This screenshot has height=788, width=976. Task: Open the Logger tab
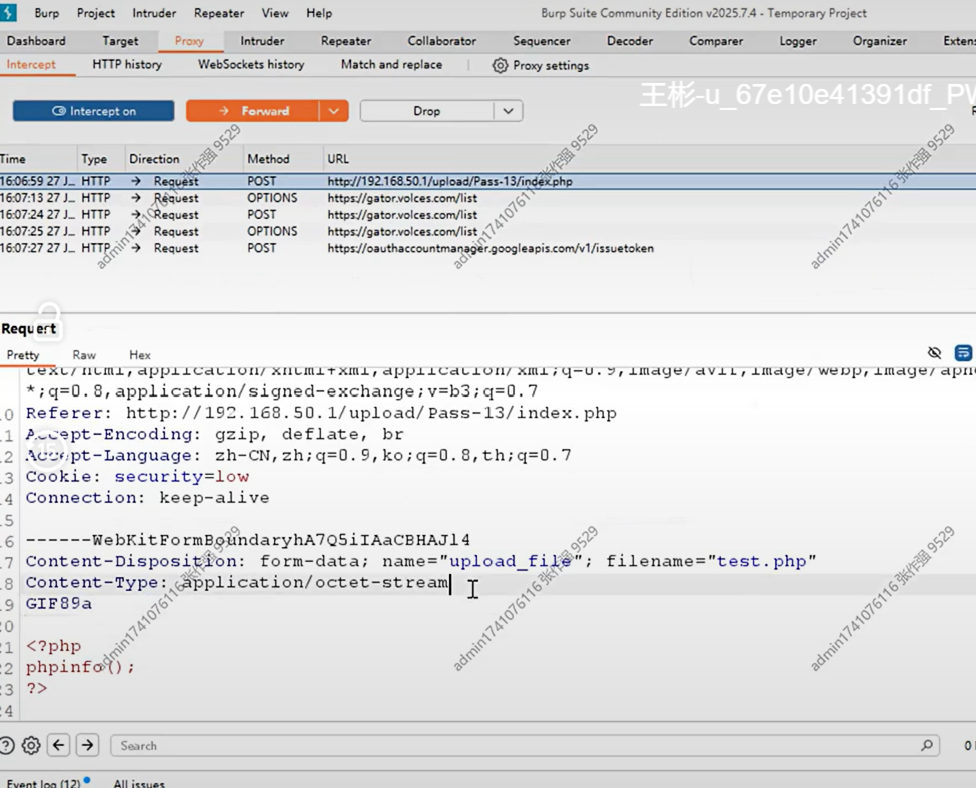(798, 41)
